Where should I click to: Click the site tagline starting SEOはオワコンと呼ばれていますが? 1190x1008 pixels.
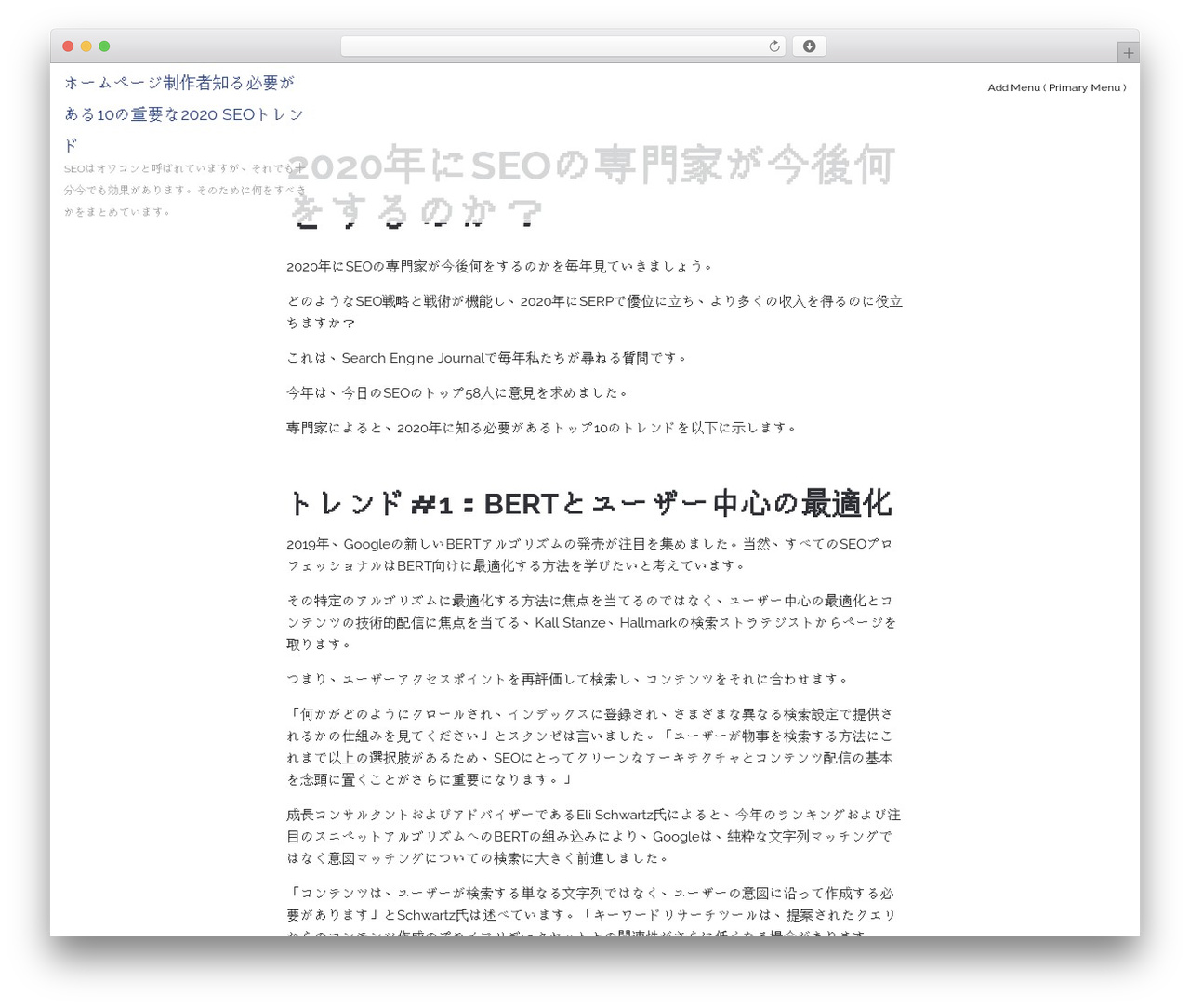(x=184, y=190)
